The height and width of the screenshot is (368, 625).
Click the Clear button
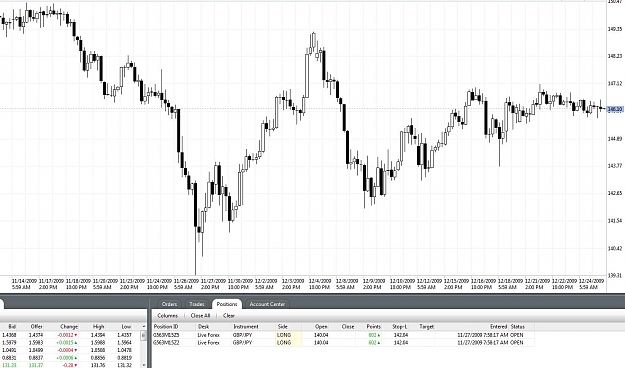click(x=229, y=316)
